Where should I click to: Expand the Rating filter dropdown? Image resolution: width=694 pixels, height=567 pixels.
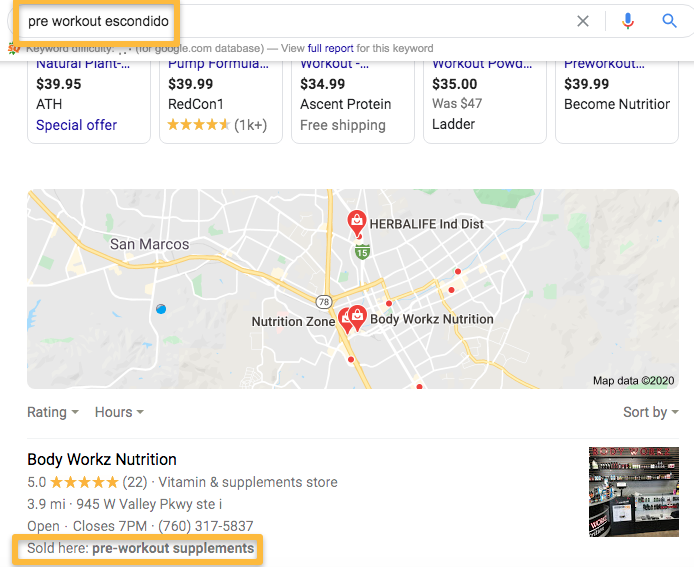(x=53, y=412)
